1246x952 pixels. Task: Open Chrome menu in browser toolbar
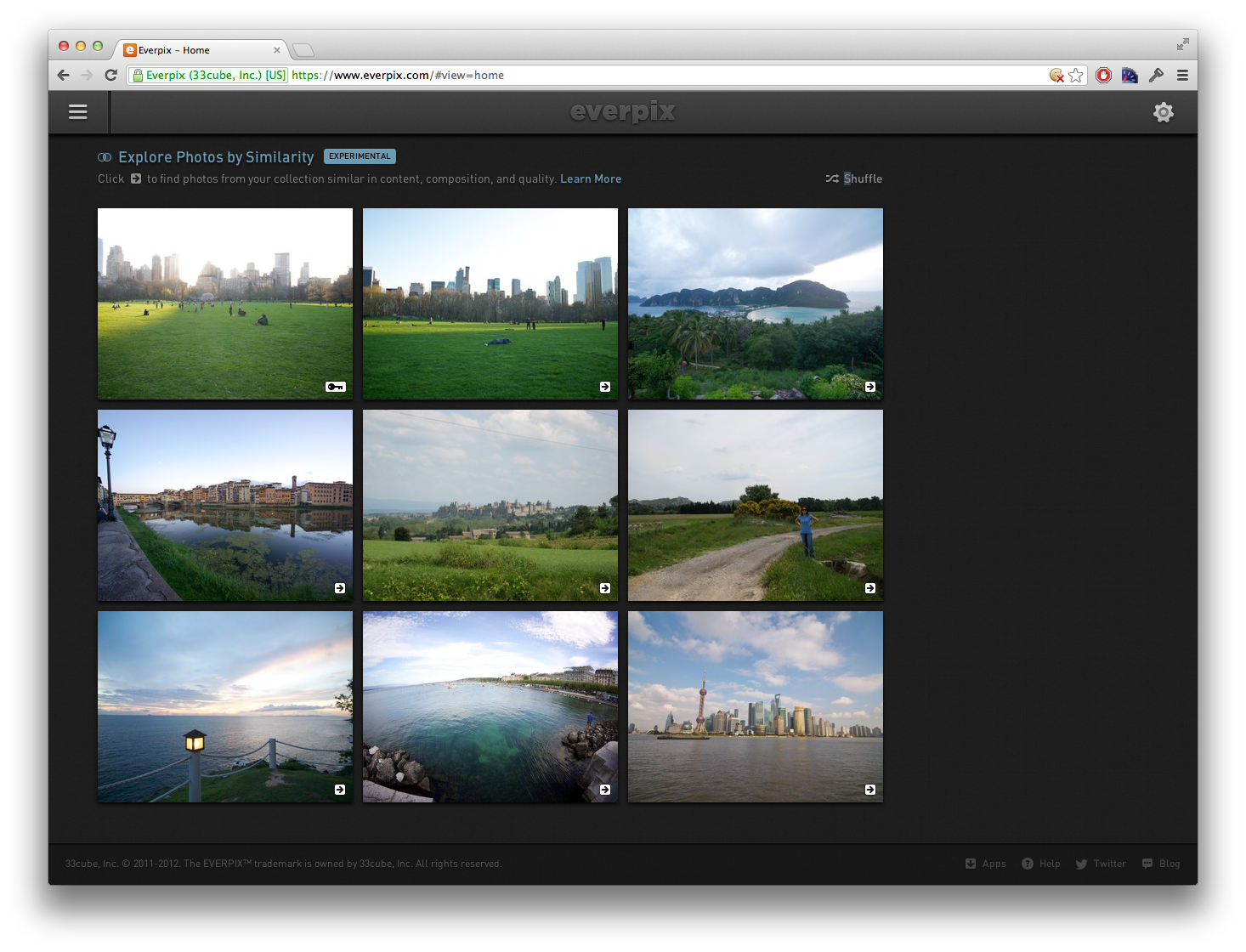[1182, 76]
